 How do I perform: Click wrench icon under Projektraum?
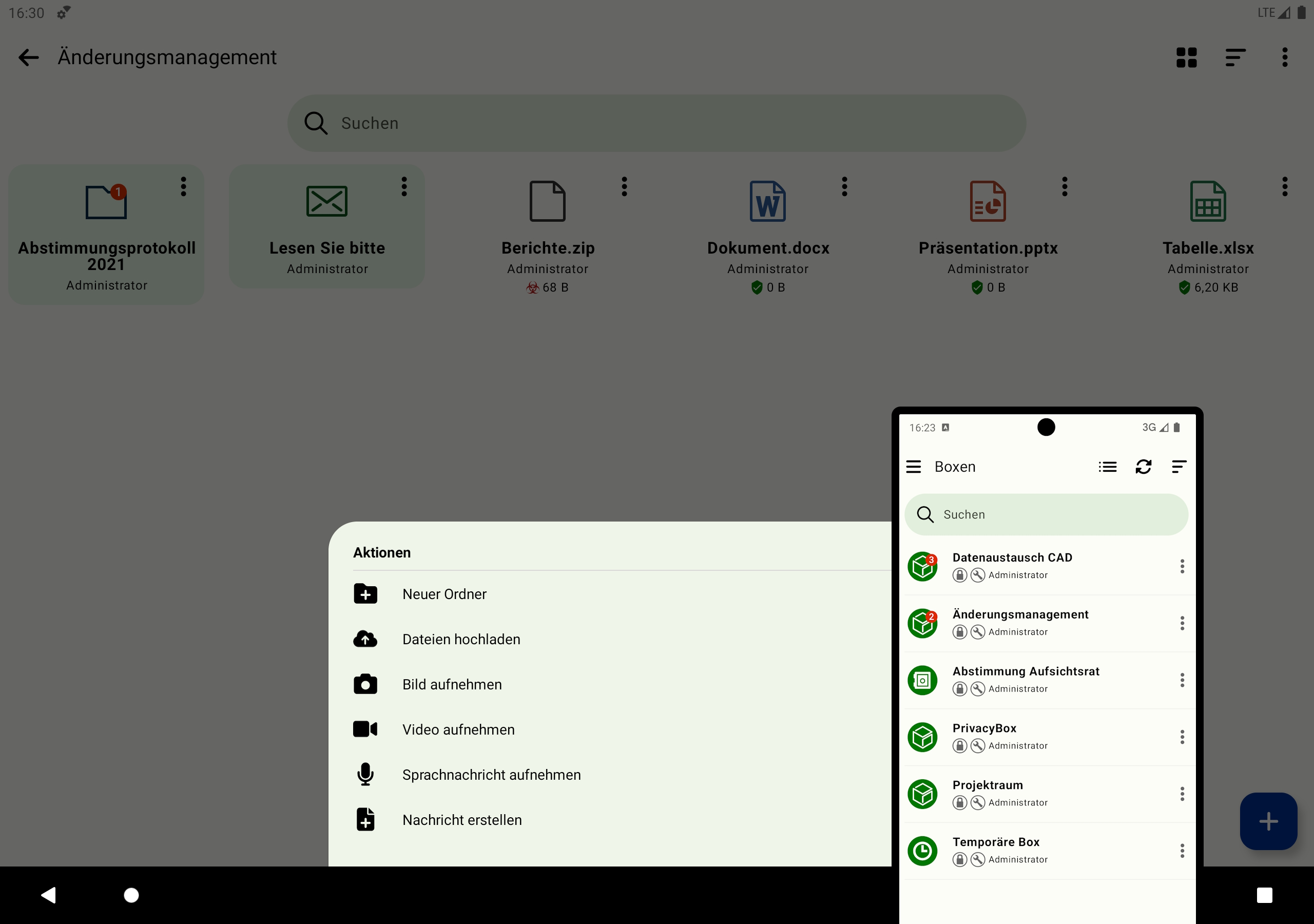(978, 803)
